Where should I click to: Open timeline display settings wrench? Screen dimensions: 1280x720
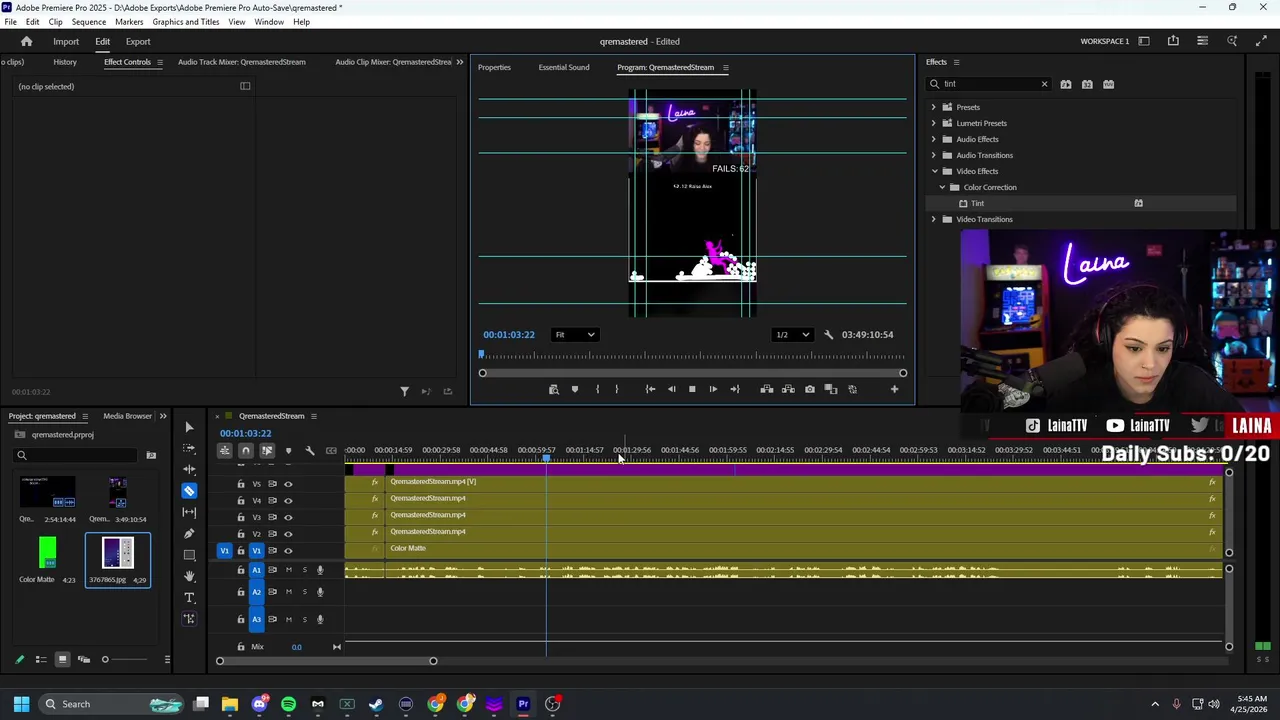[x=310, y=451]
